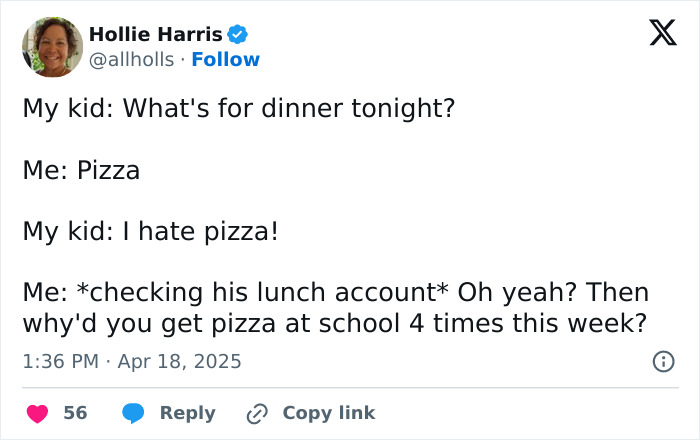Viewport: 700px width, 440px height.
Task: Click the "I hate pizza!" line
Action: [x=150, y=232]
